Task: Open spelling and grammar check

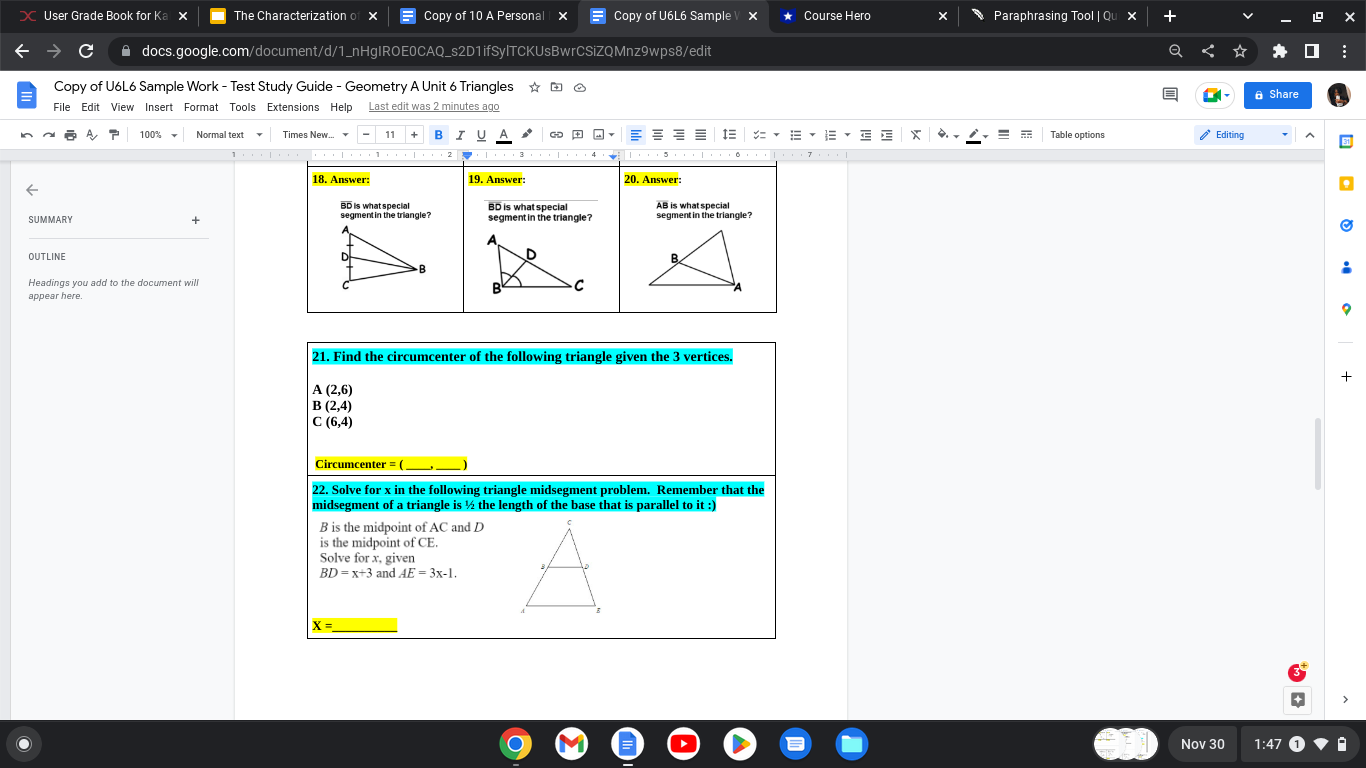Action: coord(91,134)
